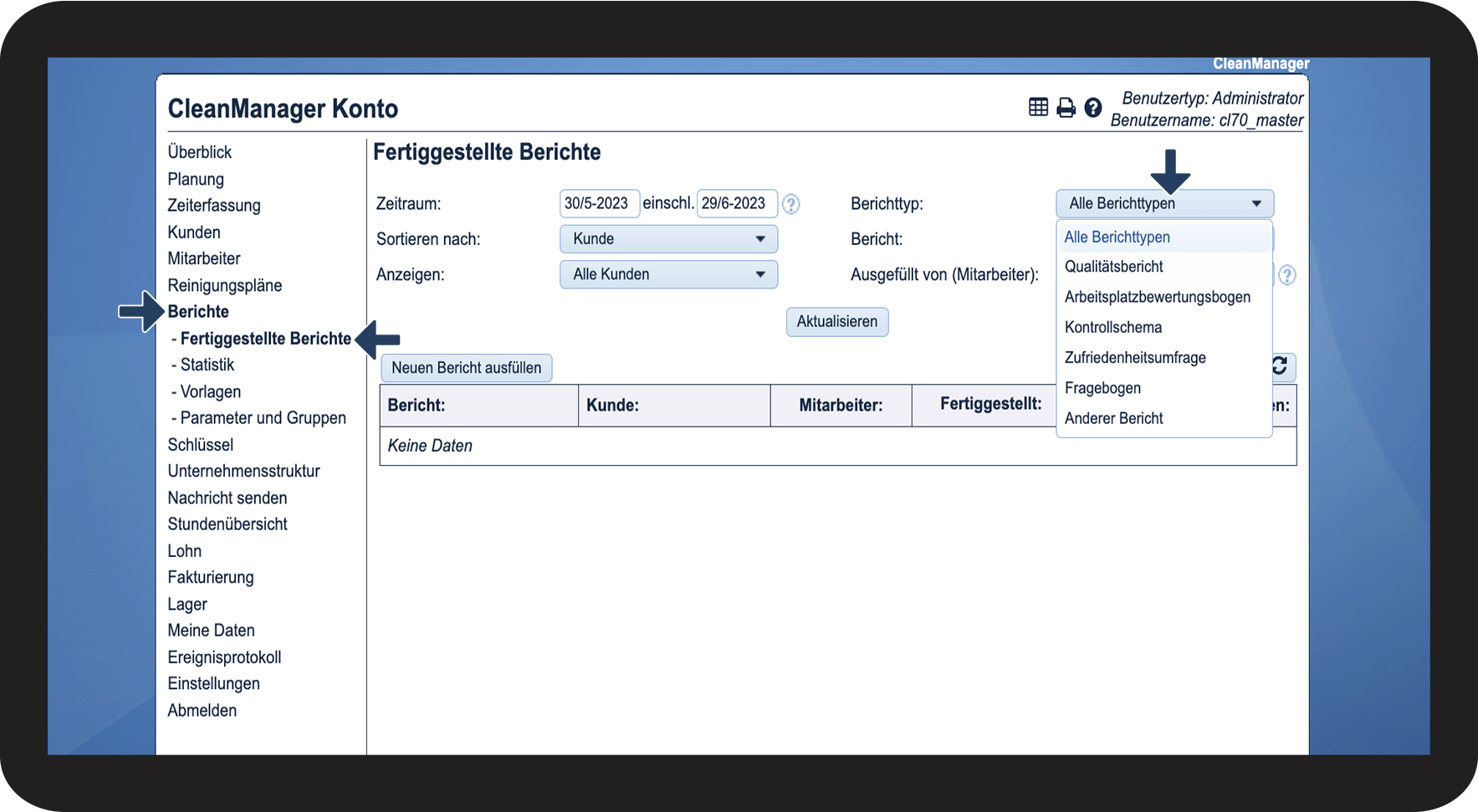This screenshot has width=1478, height=812.
Task: Select Zufriedenheitsumfrage option
Action: pos(1163,358)
